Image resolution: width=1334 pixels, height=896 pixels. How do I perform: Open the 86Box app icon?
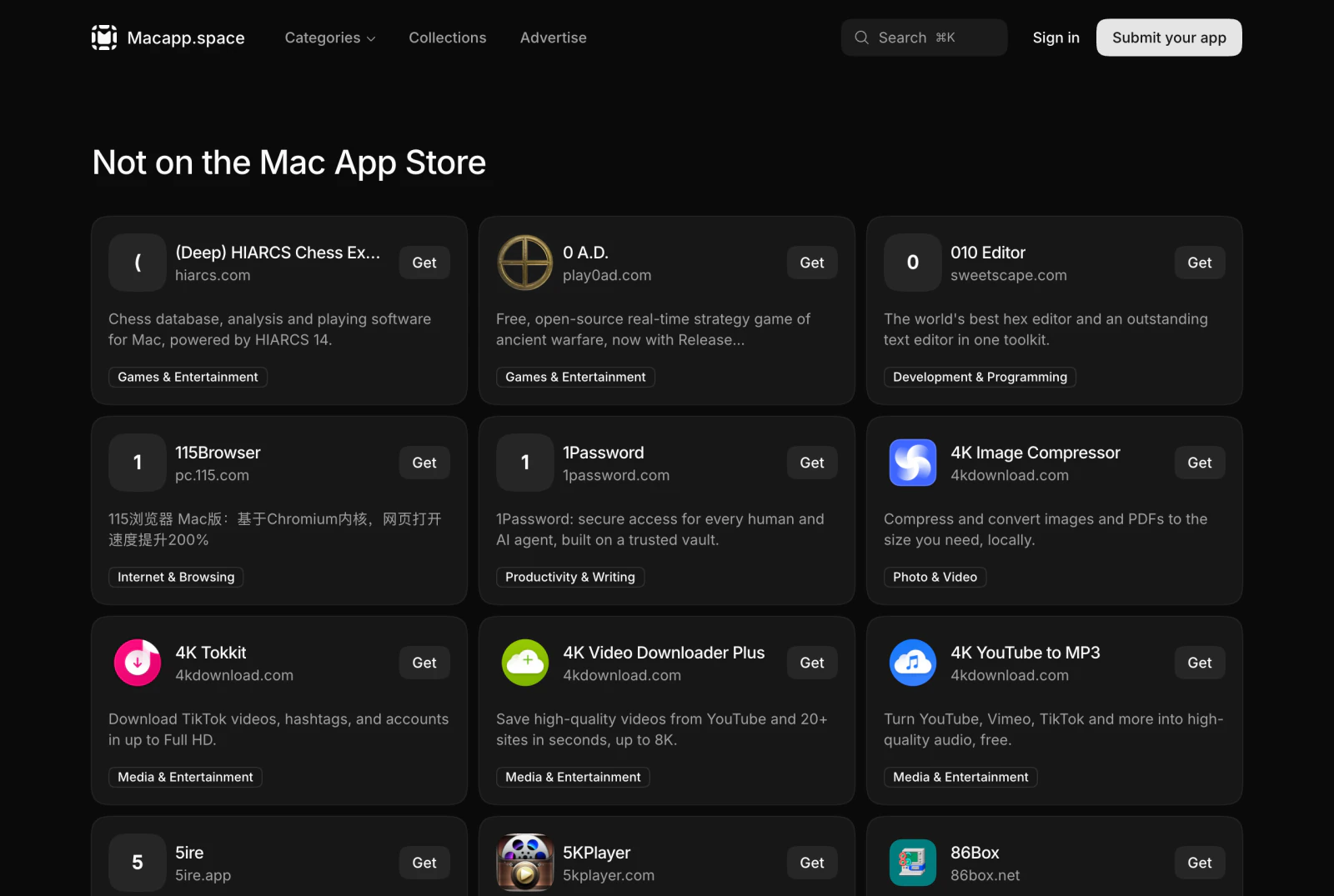pyautogui.click(x=913, y=863)
